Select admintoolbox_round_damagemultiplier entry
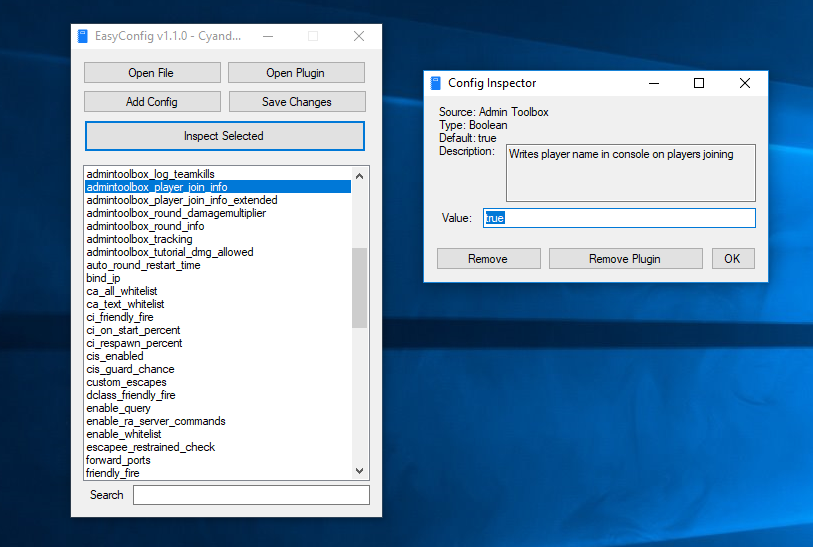Viewport: 813px width, 547px height. (x=218, y=213)
